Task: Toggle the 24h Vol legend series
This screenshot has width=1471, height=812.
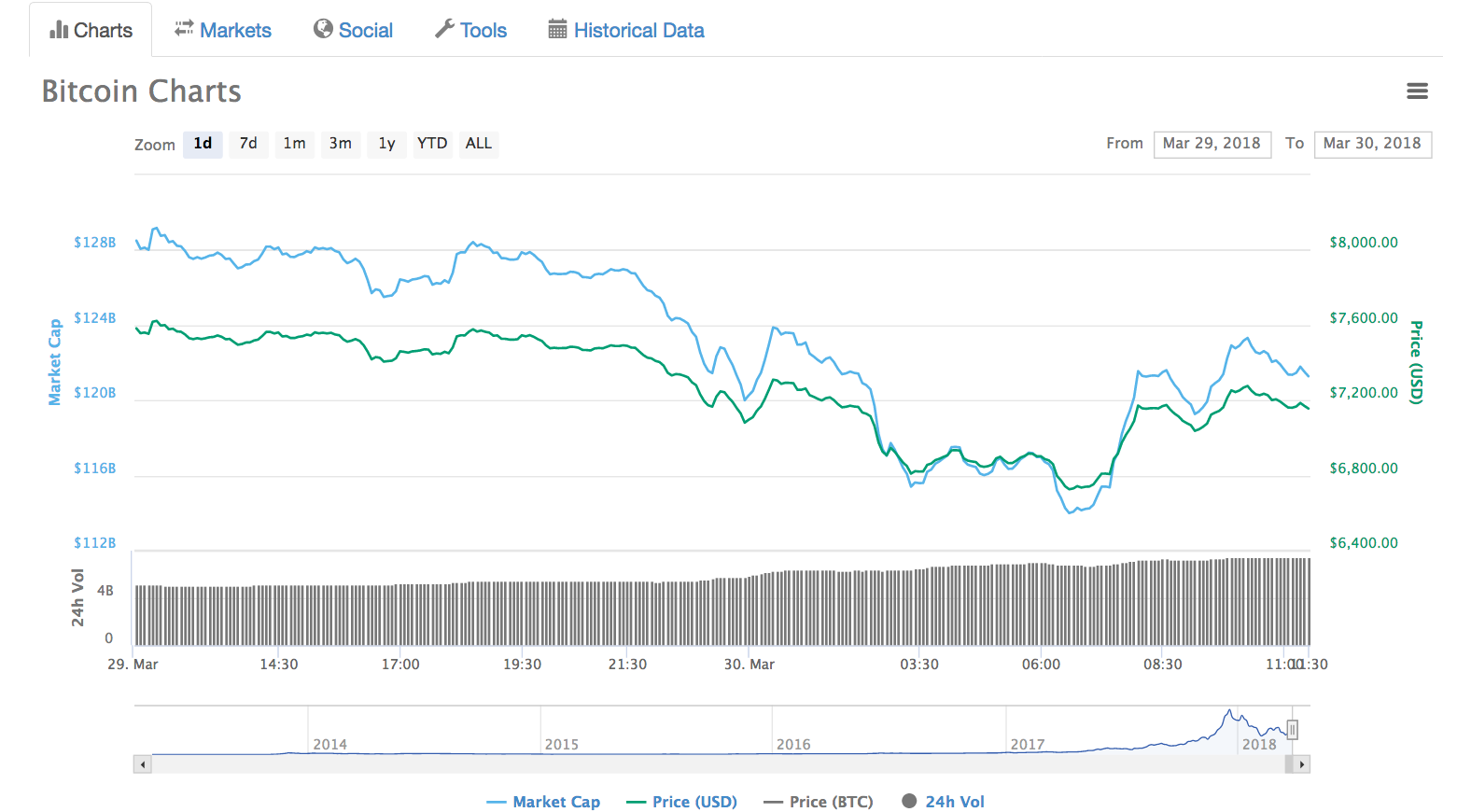Action: [x=943, y=802]
